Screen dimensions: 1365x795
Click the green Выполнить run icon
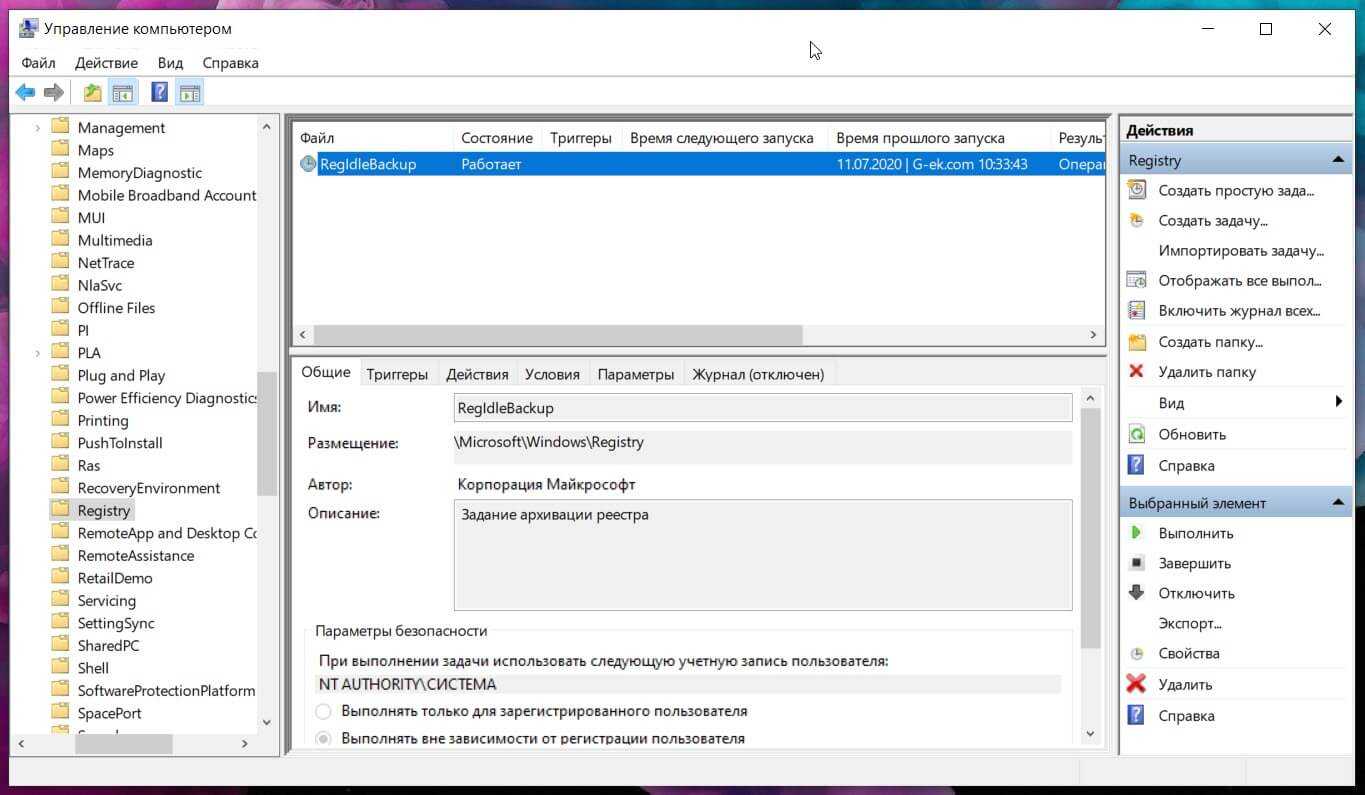(x=1136, y=533)
